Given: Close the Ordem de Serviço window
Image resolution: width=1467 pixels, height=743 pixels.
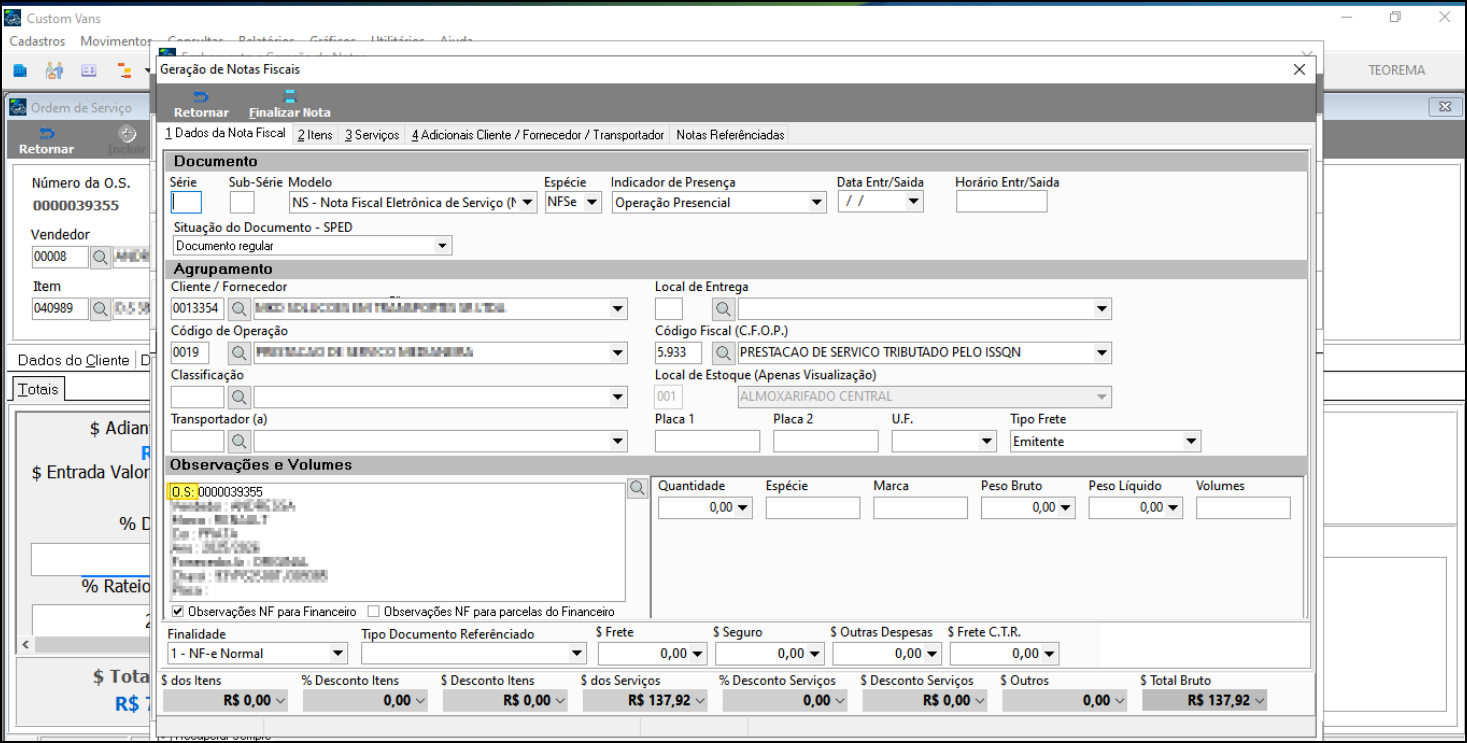Looking at the screenshot, I should pyautogui.click(x=1444, y=107).
